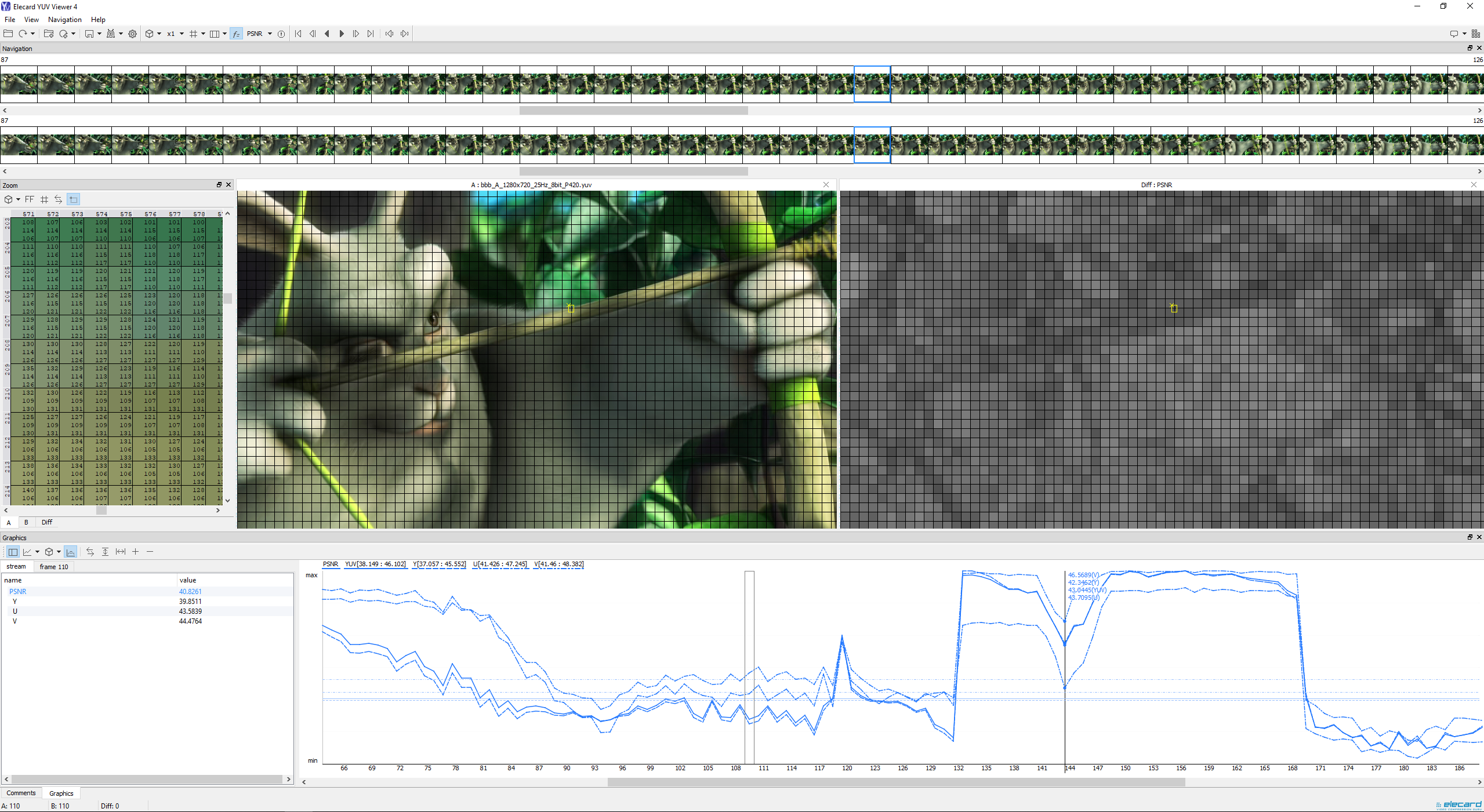The width and height of the screenshot is (1484, 812).
Task: Select the Play playback control
Action: click(x=341, y=34)
